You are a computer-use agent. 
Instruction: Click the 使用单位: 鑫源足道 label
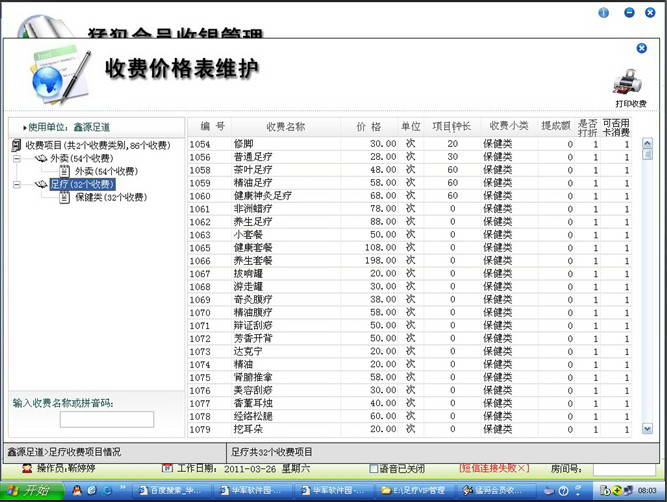[x=68, y=127]
